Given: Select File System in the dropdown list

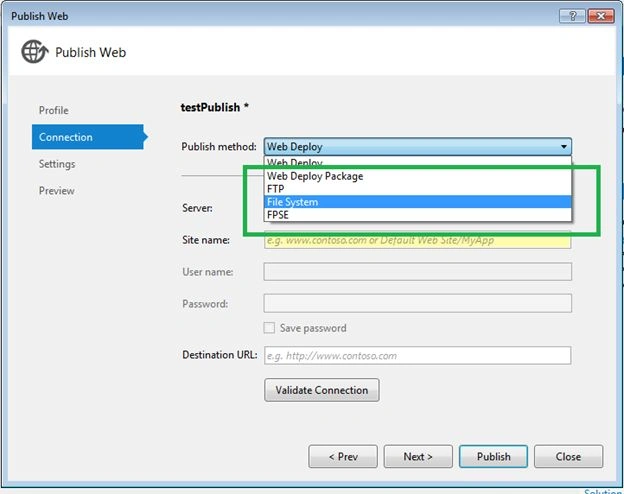Looking at the screenshot, I should click(x=417, y=202).
